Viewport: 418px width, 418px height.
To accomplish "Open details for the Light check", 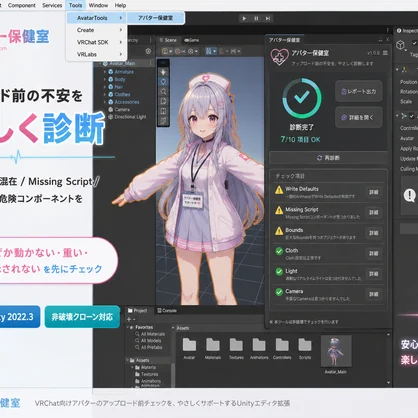I will pyautogui.click(x=374, y=274).
